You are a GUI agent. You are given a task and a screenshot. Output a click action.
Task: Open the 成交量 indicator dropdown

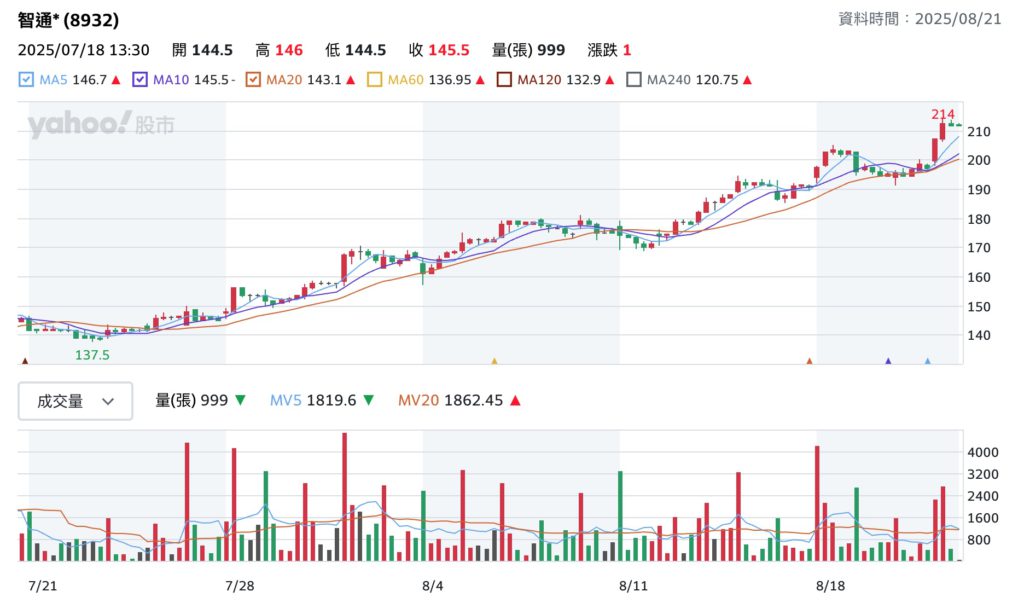tap(76, 401)
